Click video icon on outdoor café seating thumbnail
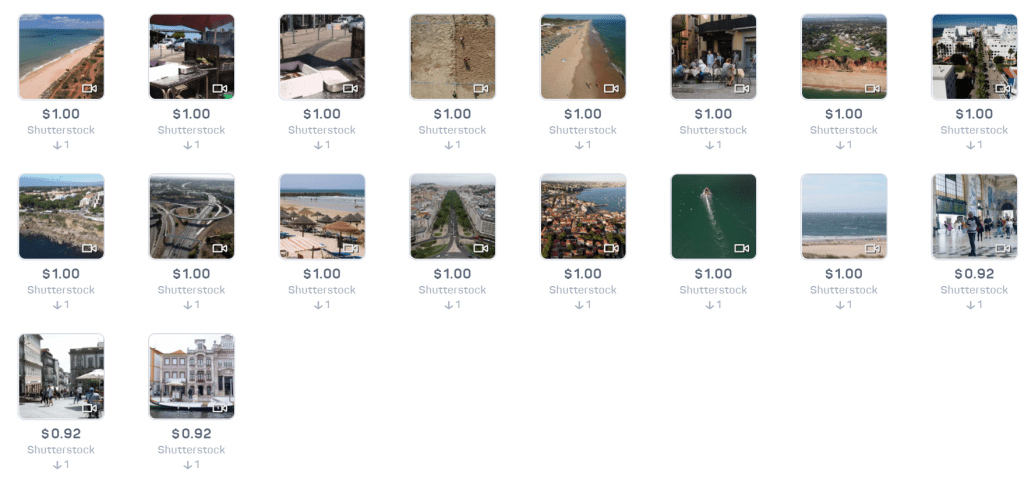 (742, 88)
